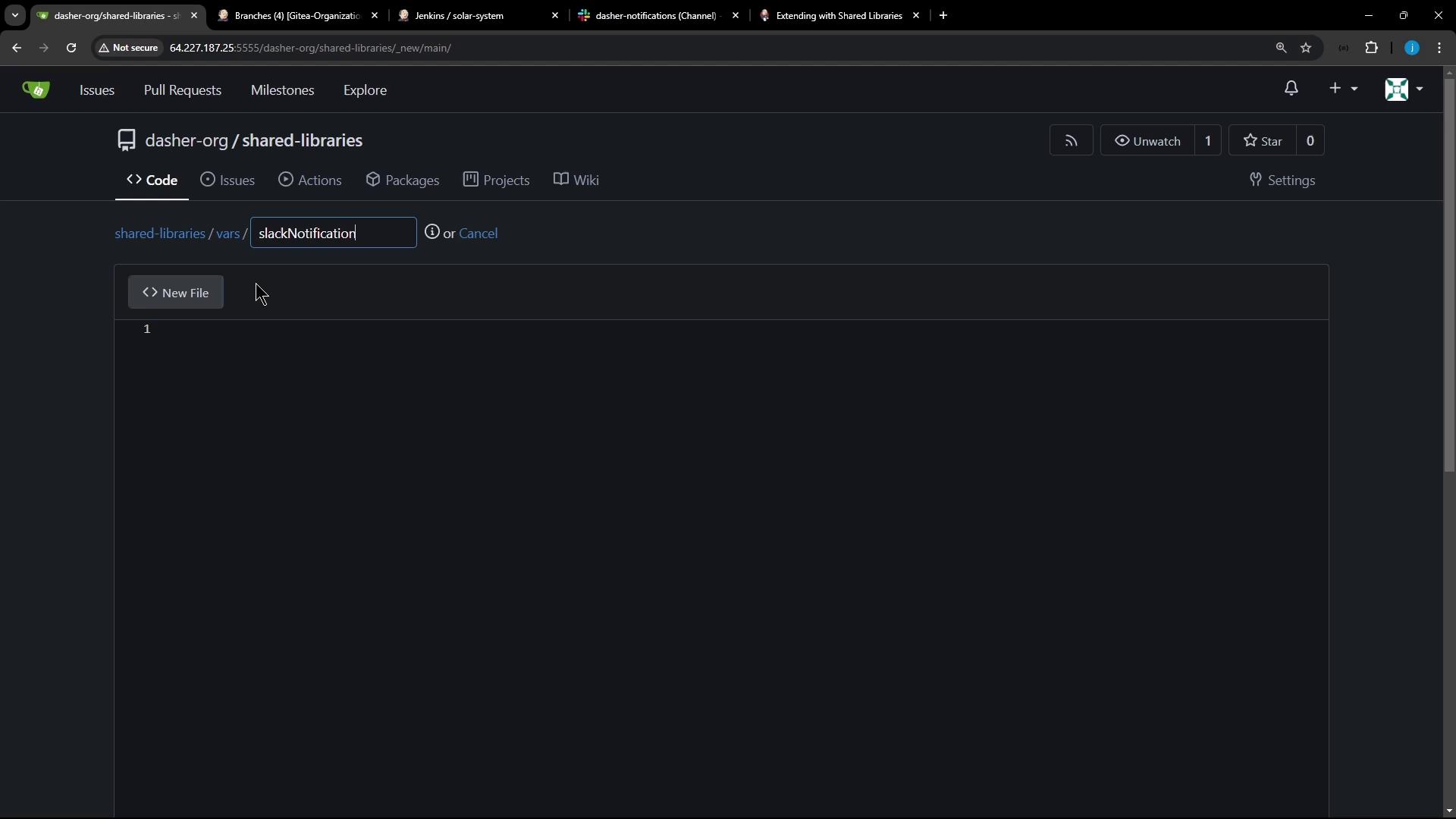Open repository Settings
The width and height of the screenshot is (1456, 819).
pyautogui.click(x=1282, y=180)
